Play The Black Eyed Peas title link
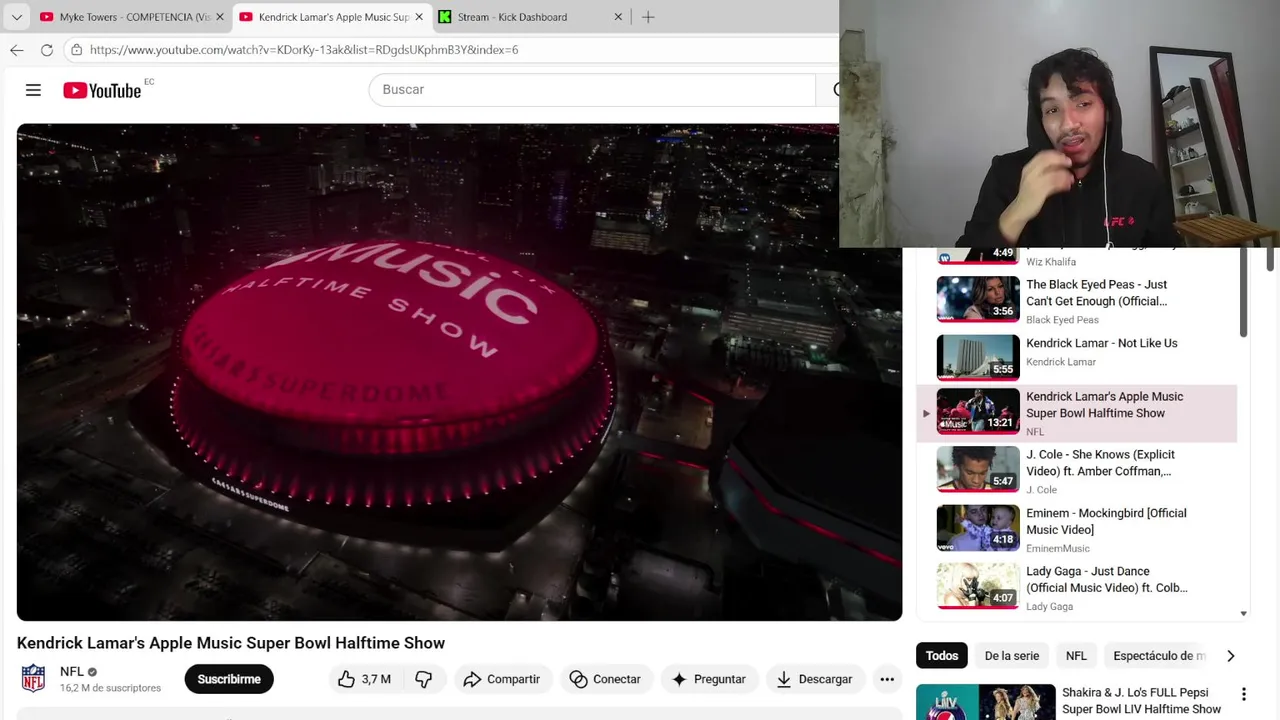The height and width of the screenshot is (720, 1280). click(x=1097, y=292)
